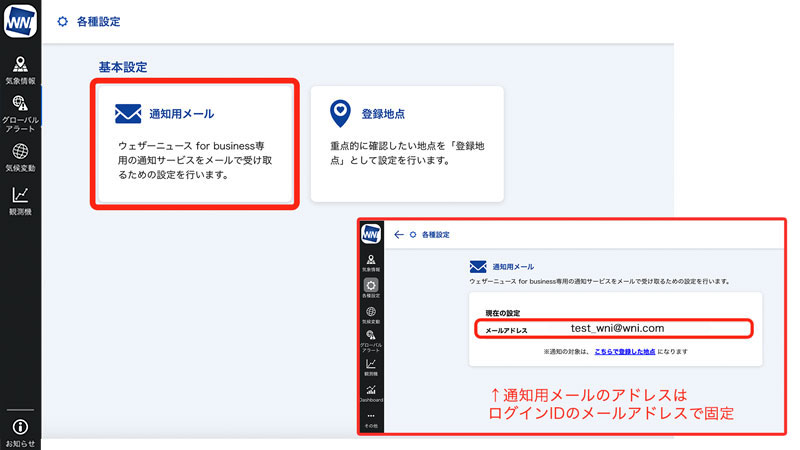Screen dimensions: 800x450
Task: Open the 登録地点 settings card
Action: tap(406, 144)
